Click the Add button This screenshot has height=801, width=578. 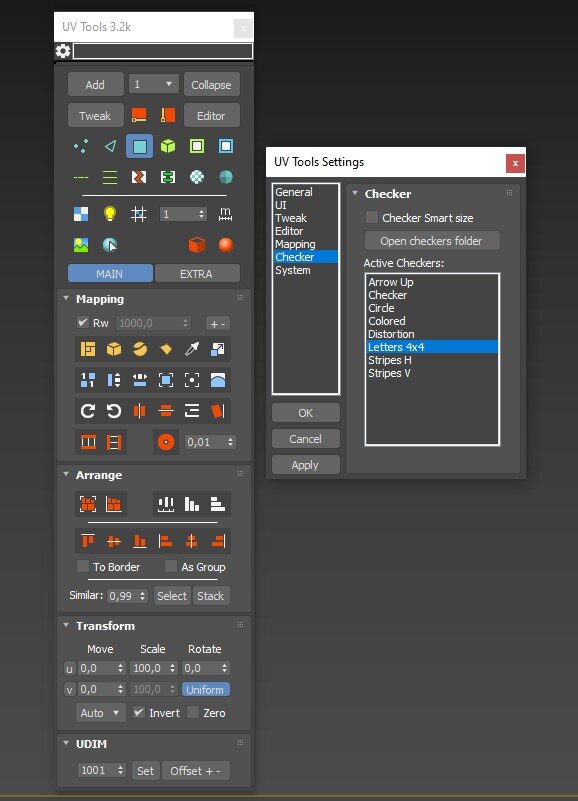coord(96,84)
